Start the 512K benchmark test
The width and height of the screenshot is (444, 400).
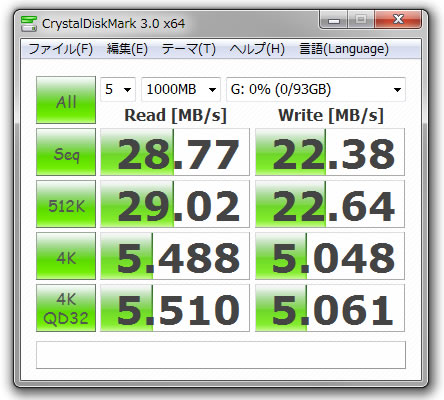[66, 204]
